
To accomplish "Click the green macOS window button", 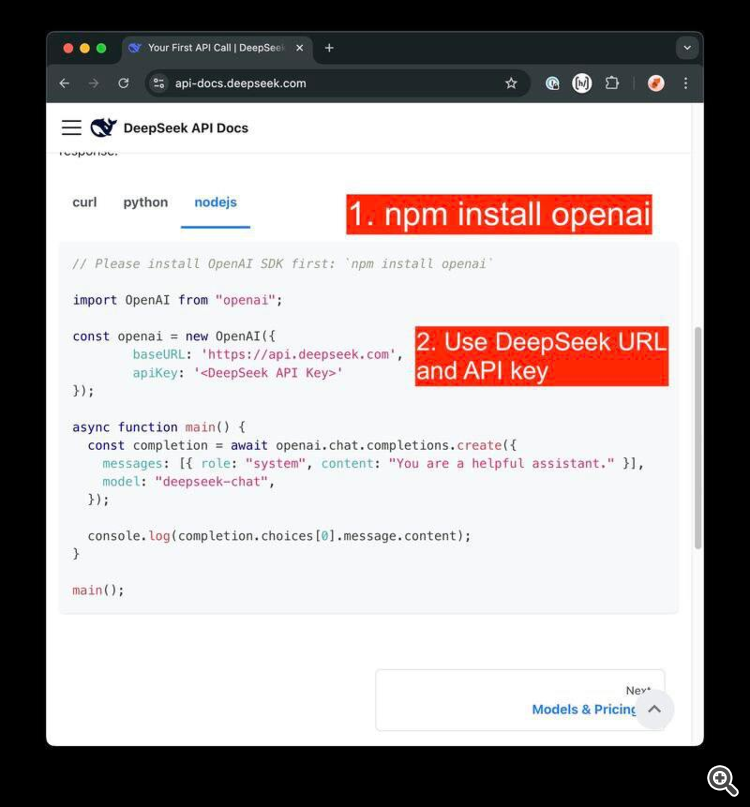I will click(101, 48).
